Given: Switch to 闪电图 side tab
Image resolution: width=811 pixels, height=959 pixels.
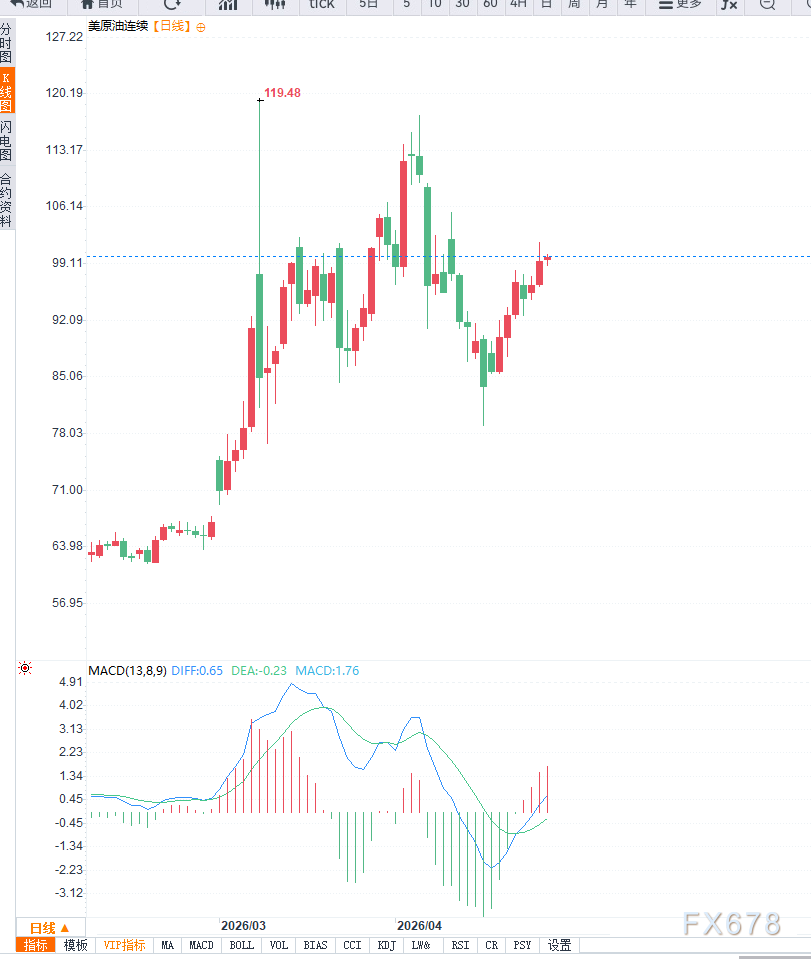Looking at the screenshot, I should click(x=7, y=141).
